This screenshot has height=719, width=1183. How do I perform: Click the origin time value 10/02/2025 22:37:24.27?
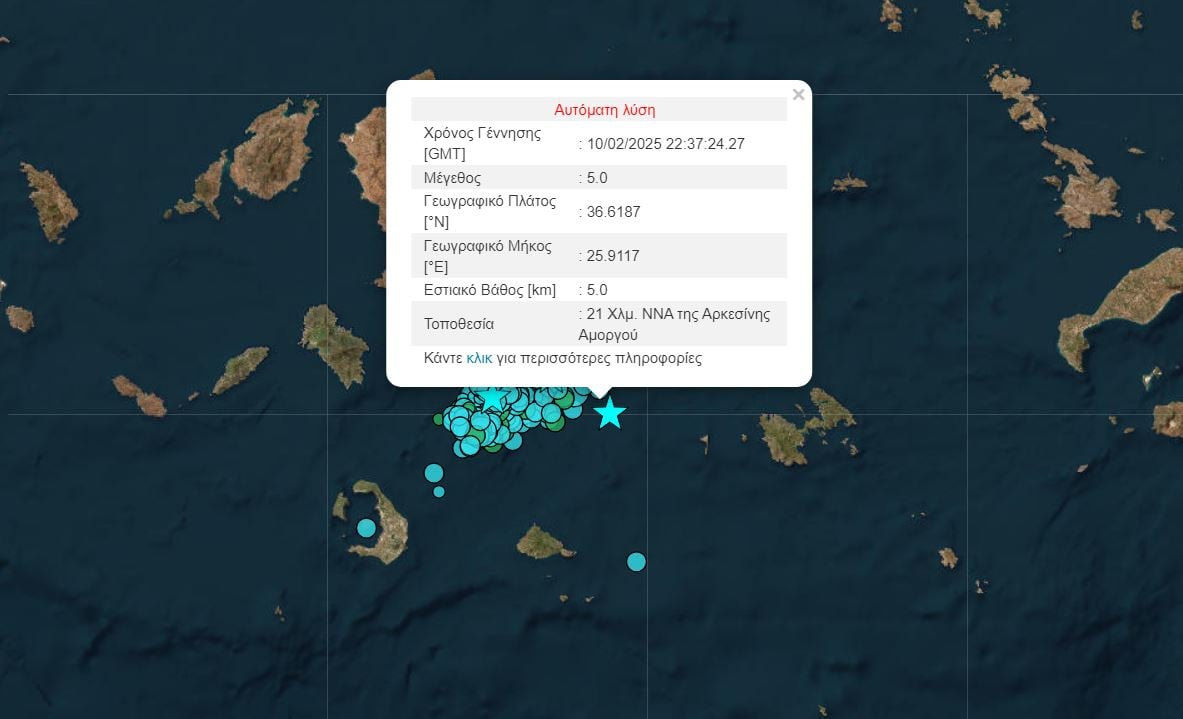click(x=665, y=144)
